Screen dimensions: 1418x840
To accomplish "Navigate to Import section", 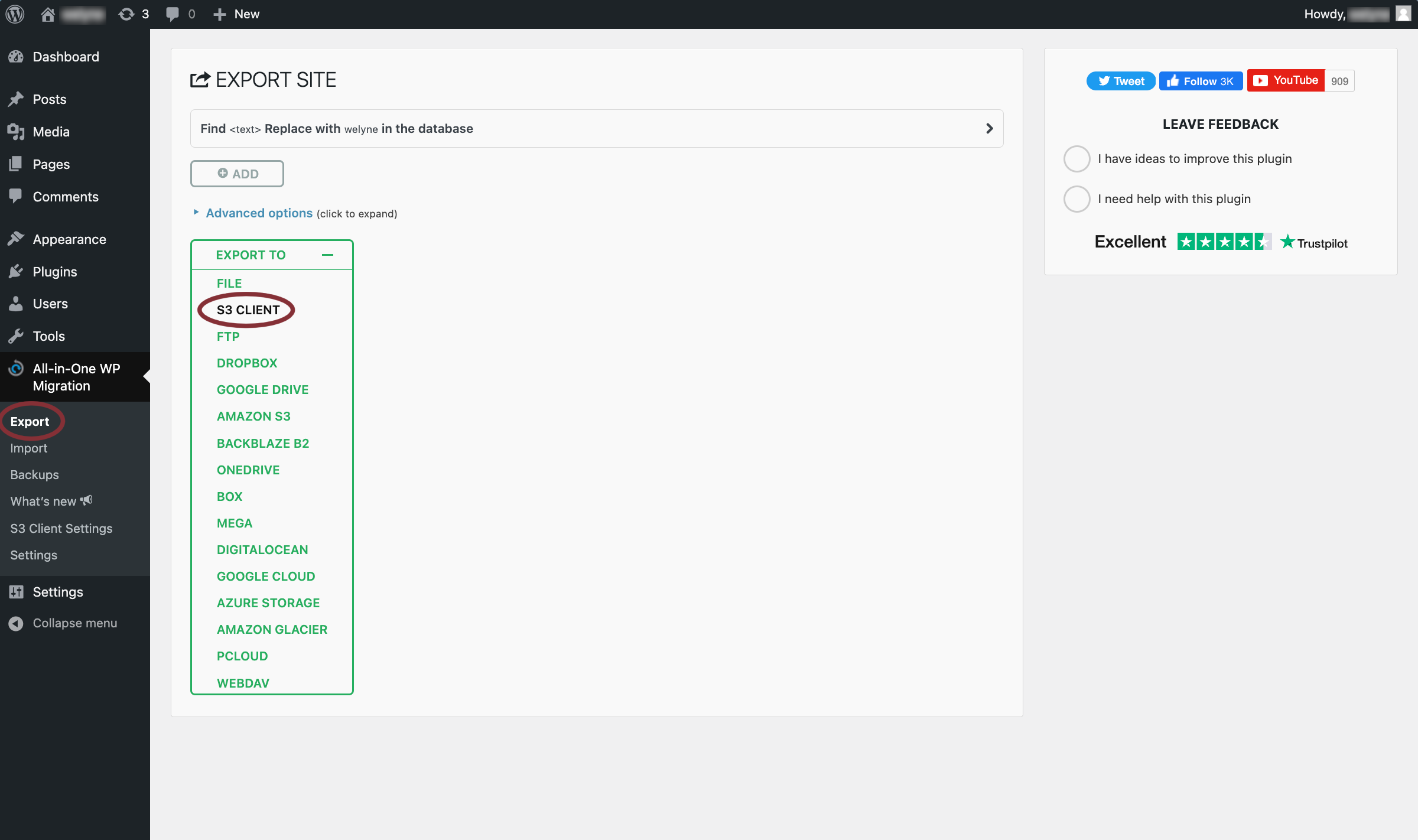I will (28, 447).
